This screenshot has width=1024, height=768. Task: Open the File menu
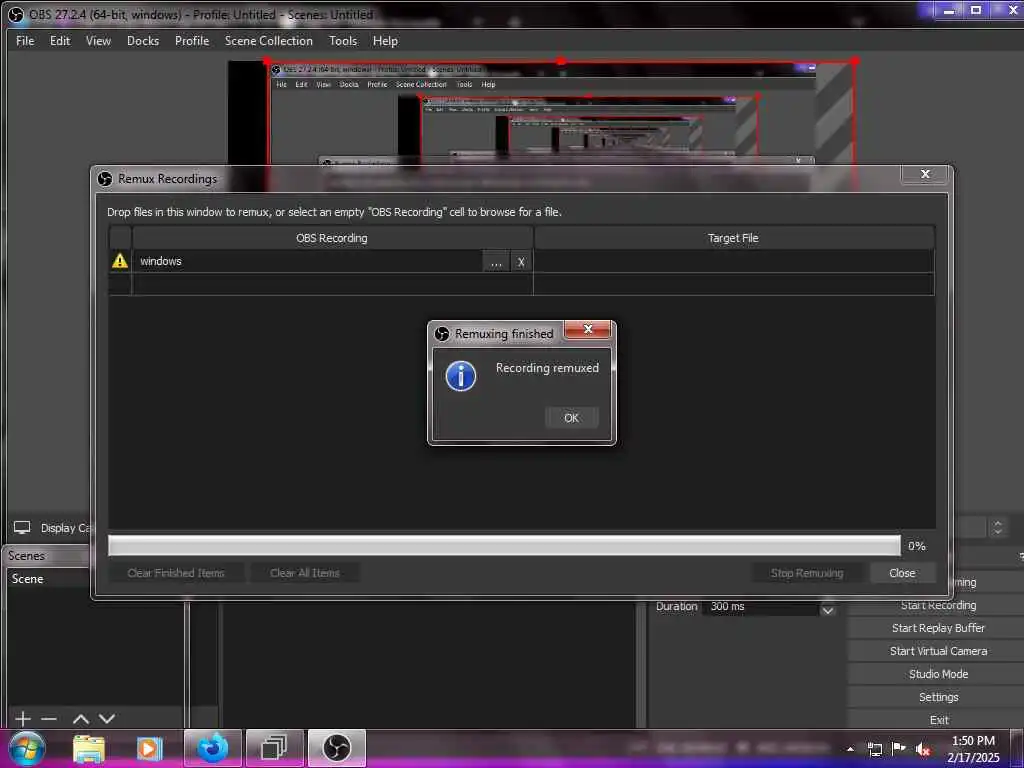click(x=25, y=40)
